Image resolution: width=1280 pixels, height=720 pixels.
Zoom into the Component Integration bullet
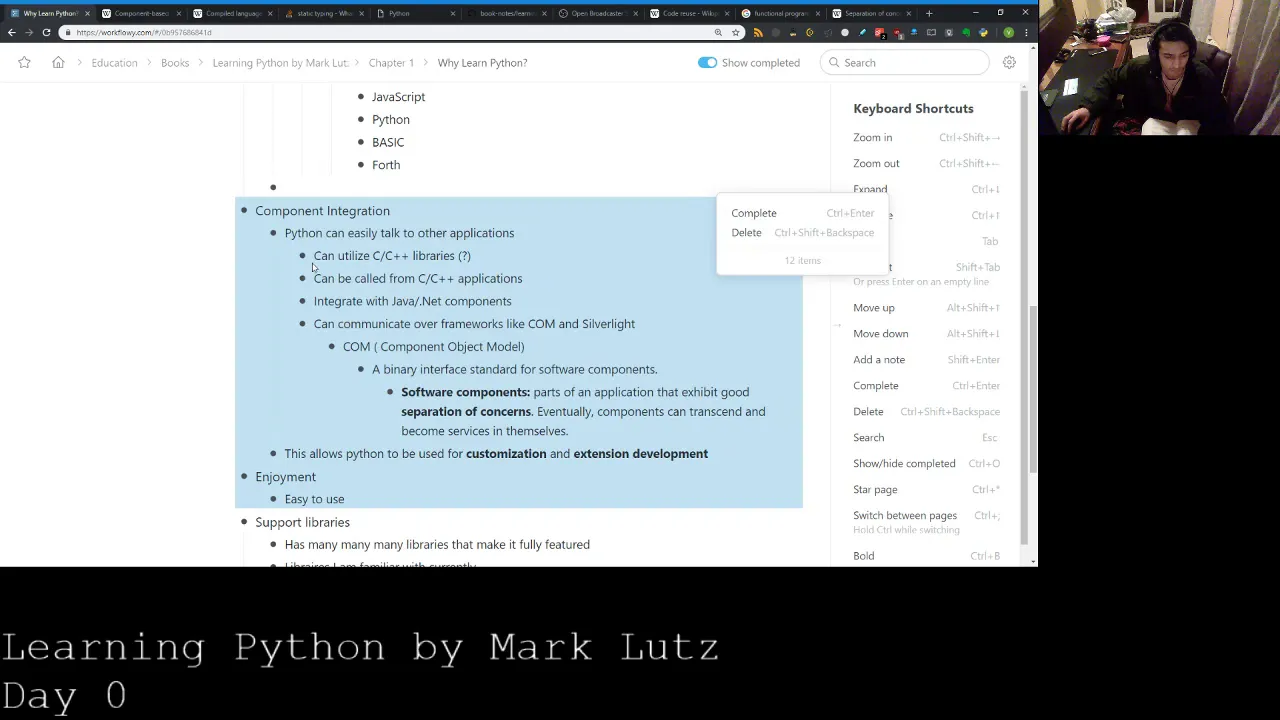coord(243,211)
